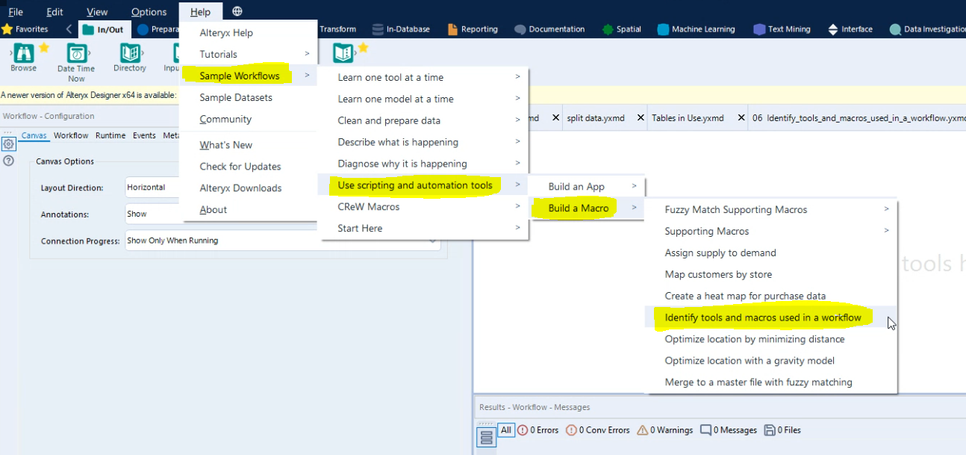Expand Clean and prepare data submenu
Screen dimensions: 966x455
tap(423, 121)
